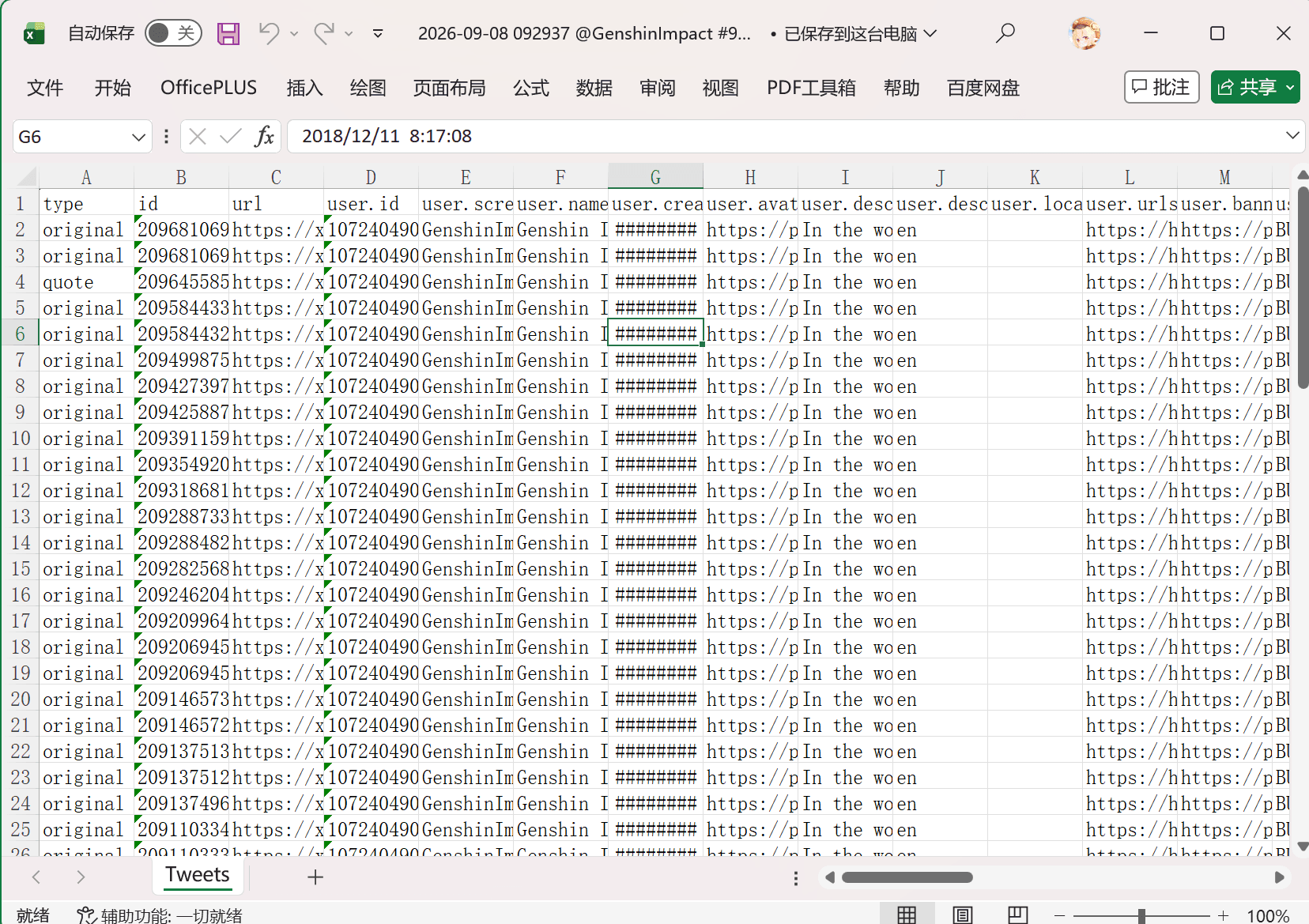Open the PDF工具箱 tab
Screen dimensions: 1309x924
click(811, 88)
